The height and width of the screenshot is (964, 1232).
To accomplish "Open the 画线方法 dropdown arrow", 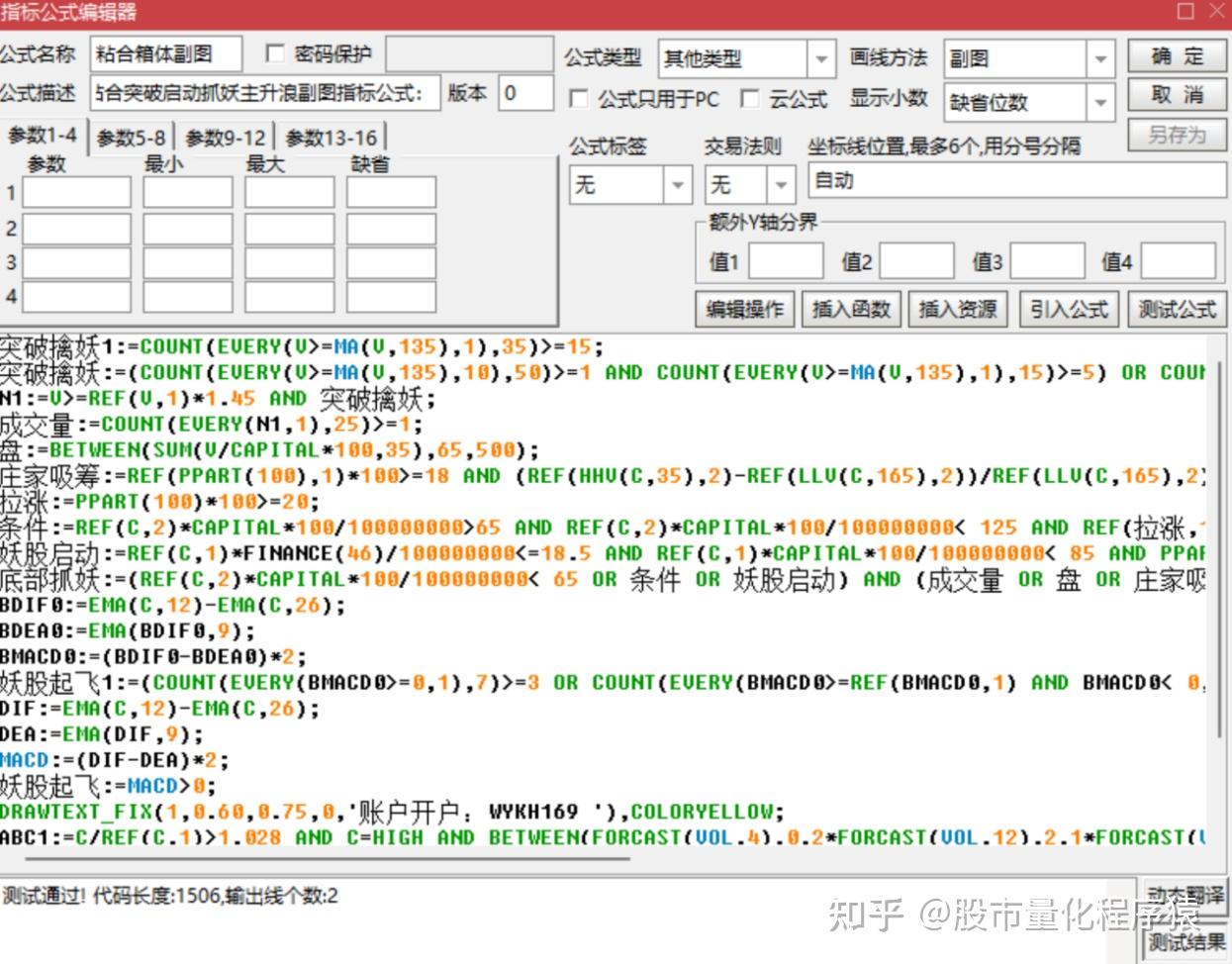I will coord(1100,60).
